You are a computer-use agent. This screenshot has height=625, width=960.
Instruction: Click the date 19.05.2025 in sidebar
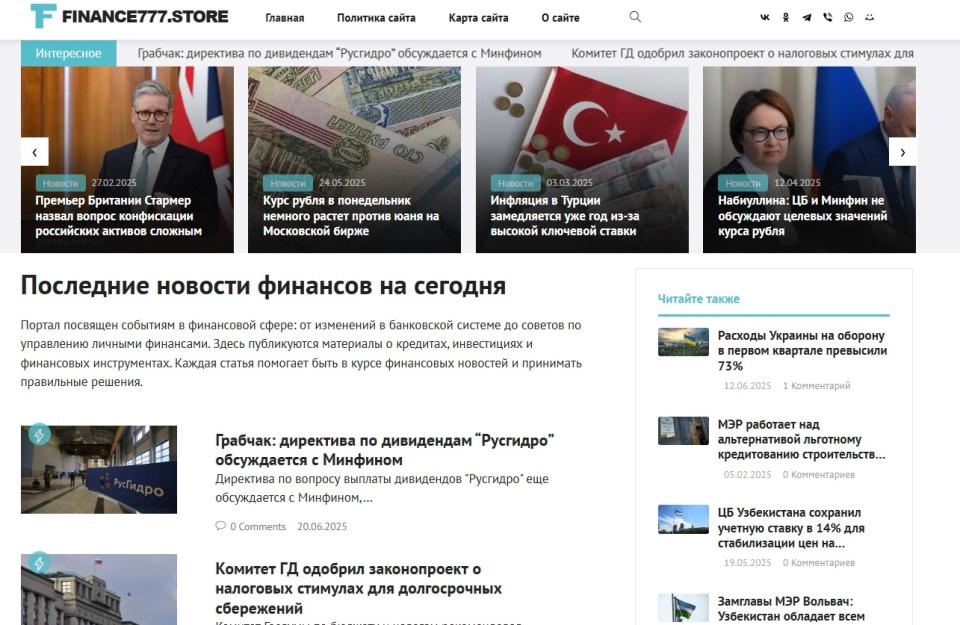pyautogui.click(x=747, y=563)
